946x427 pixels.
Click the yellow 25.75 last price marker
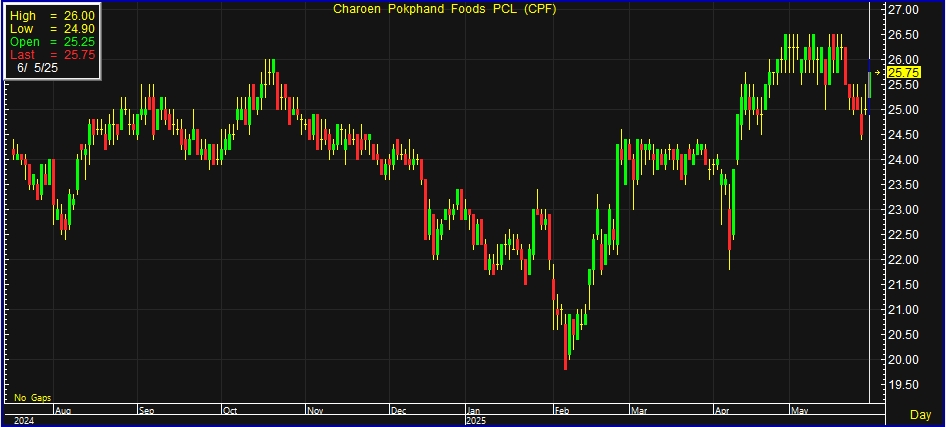pyautogui.click(x=904, y=72)
